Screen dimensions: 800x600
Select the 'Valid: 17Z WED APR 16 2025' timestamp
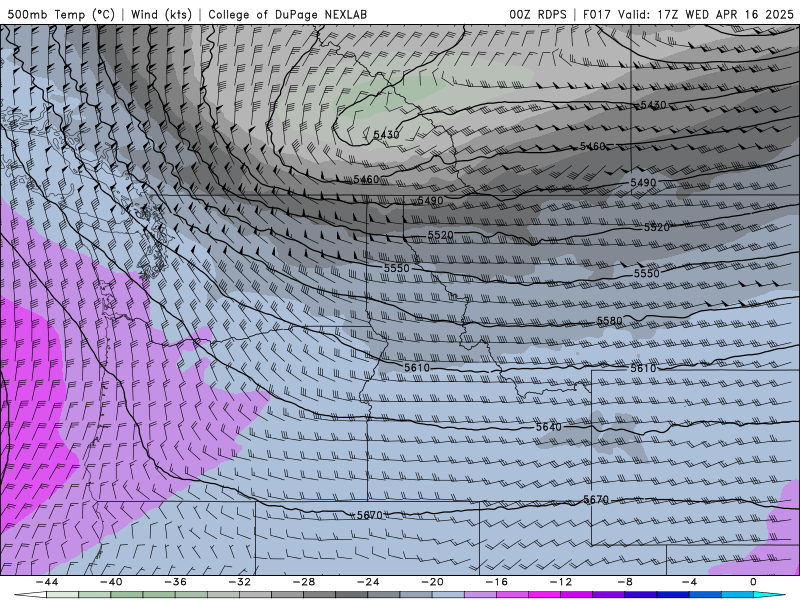[x=706, y=14]
